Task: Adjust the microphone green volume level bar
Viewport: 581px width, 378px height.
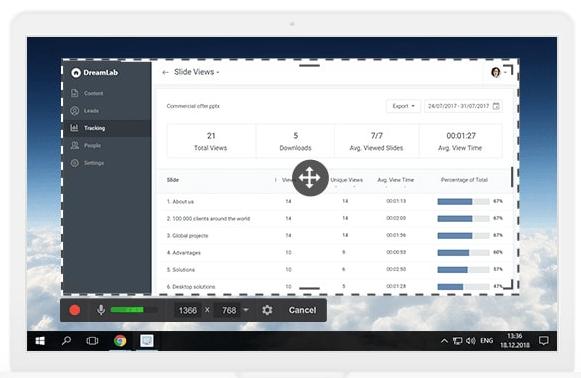Action: (x=127, y=309)
